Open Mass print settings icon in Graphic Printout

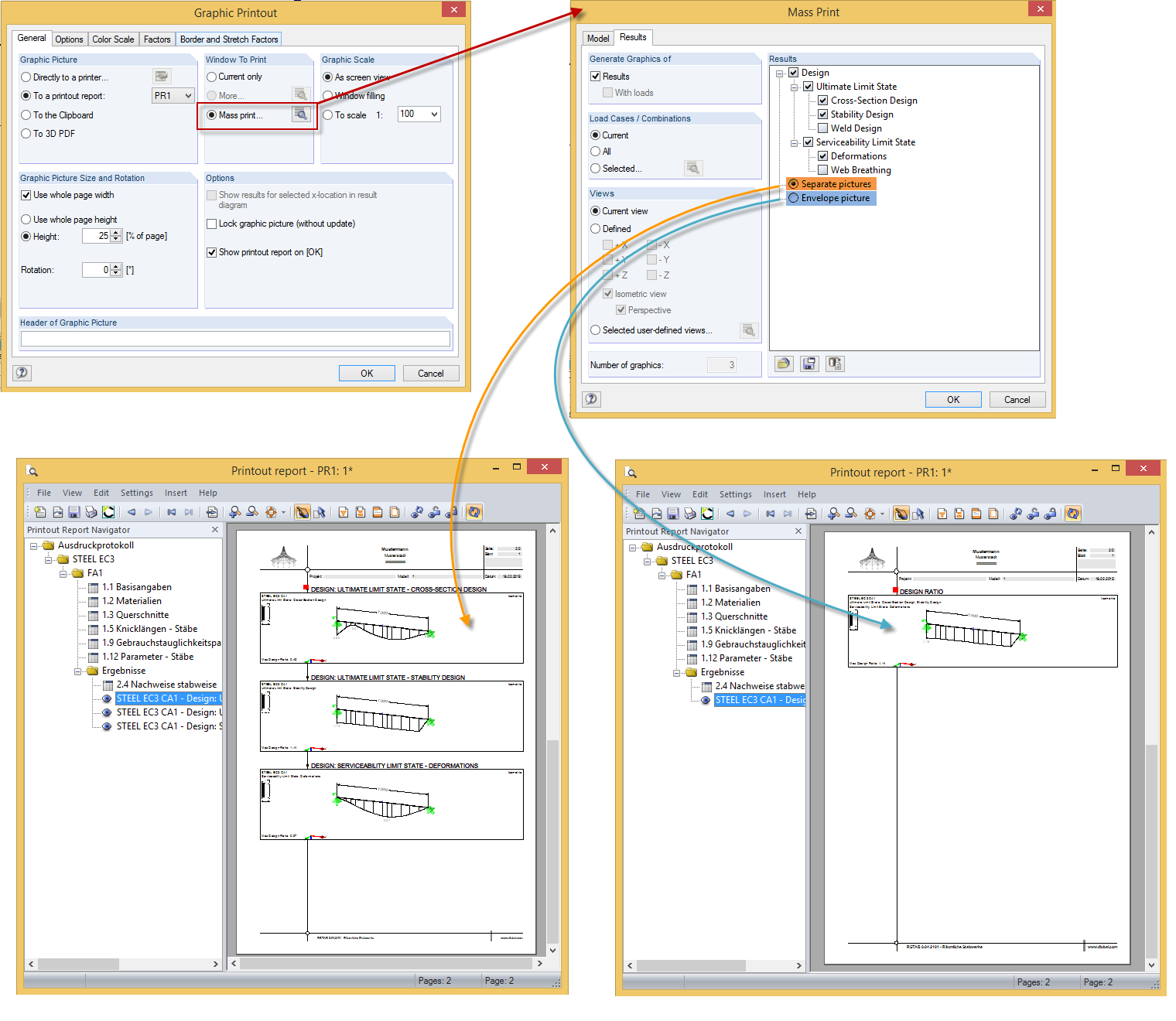(x=301, y=114)
